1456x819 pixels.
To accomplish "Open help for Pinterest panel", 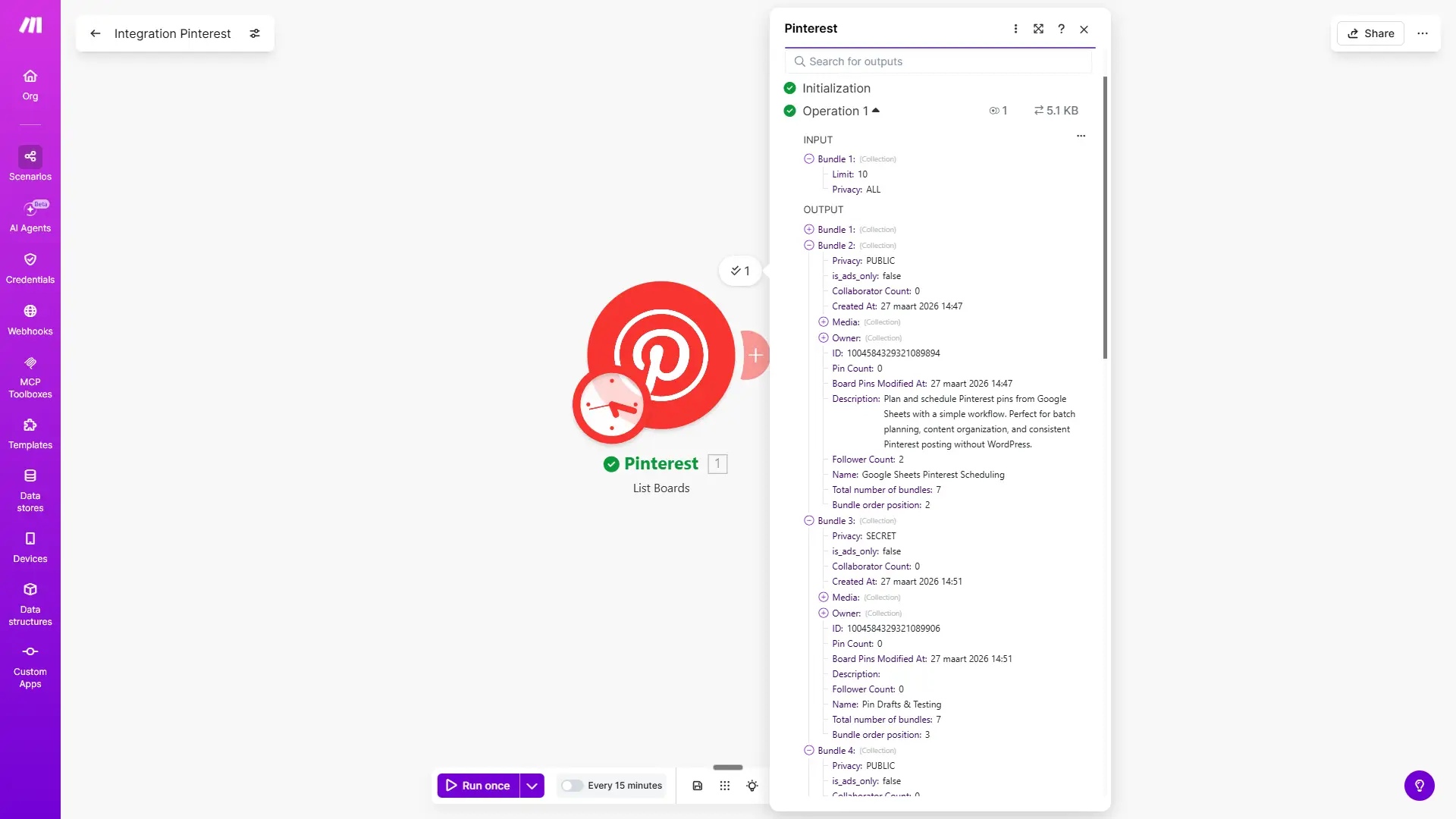I will (1061, 29).
